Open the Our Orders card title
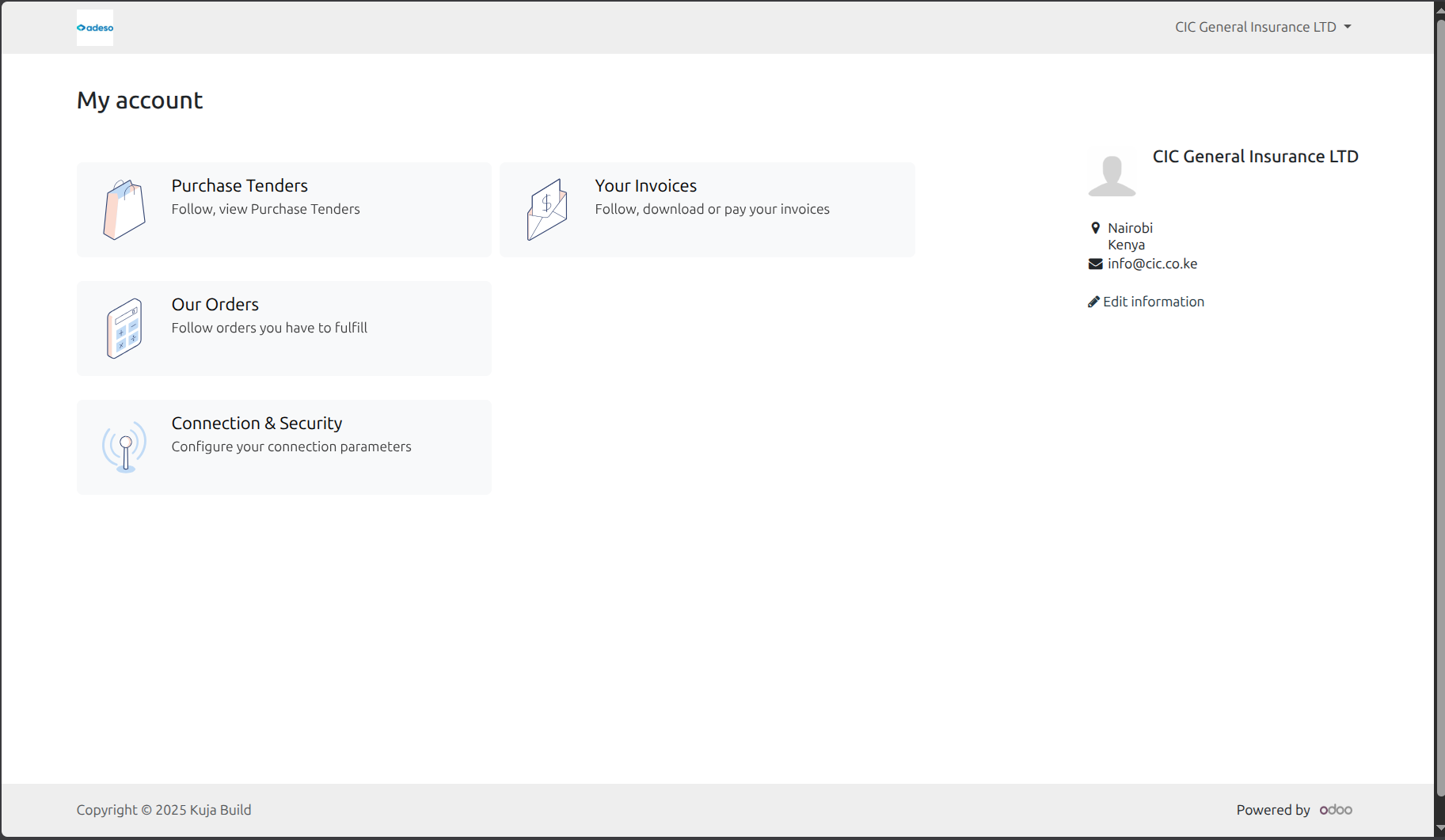The image size is (1445, 840). click(215, 304)
